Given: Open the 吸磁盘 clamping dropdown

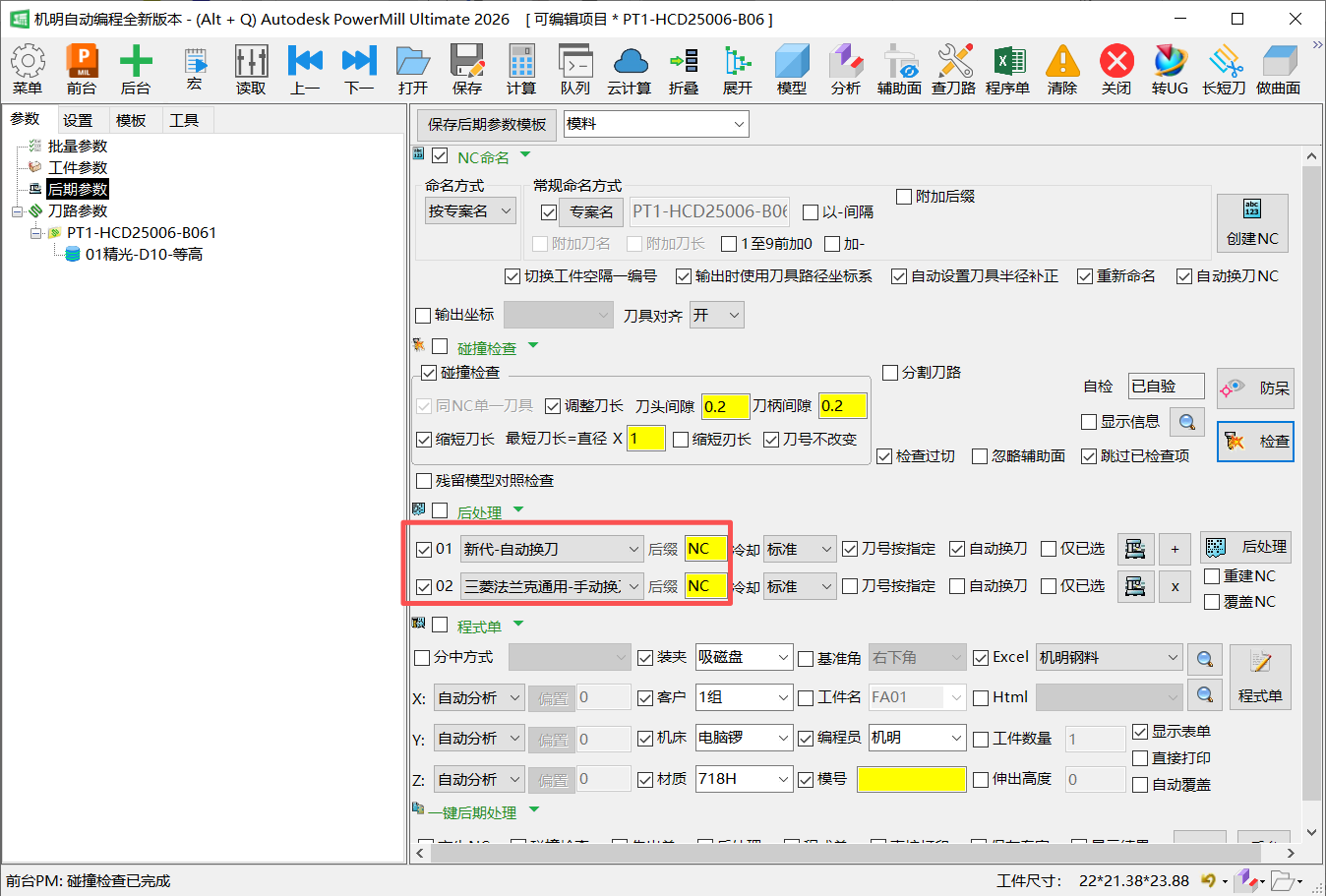Looking at the screenshot, I should [x=744, y=657].
